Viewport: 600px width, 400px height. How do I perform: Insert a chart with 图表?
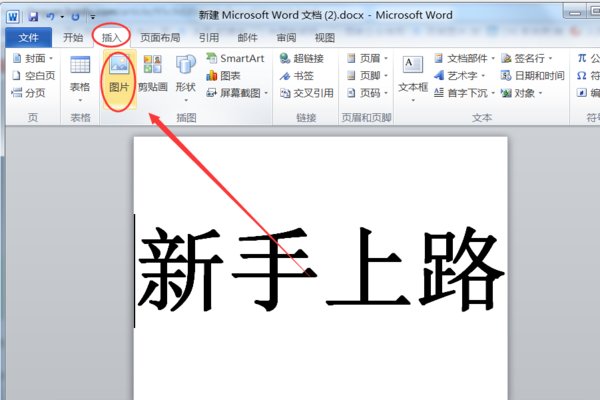coord(223,76)
